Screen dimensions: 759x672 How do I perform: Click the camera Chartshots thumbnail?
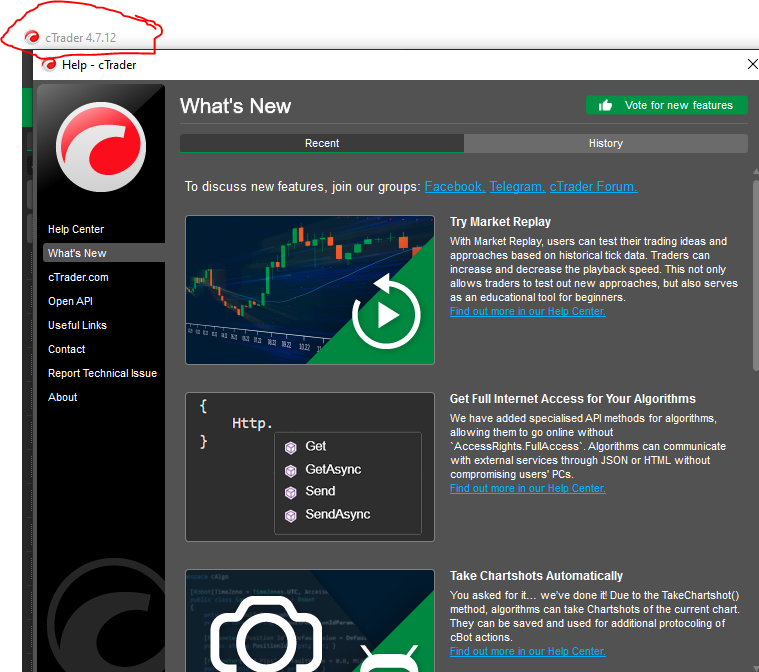coord(310,621)
